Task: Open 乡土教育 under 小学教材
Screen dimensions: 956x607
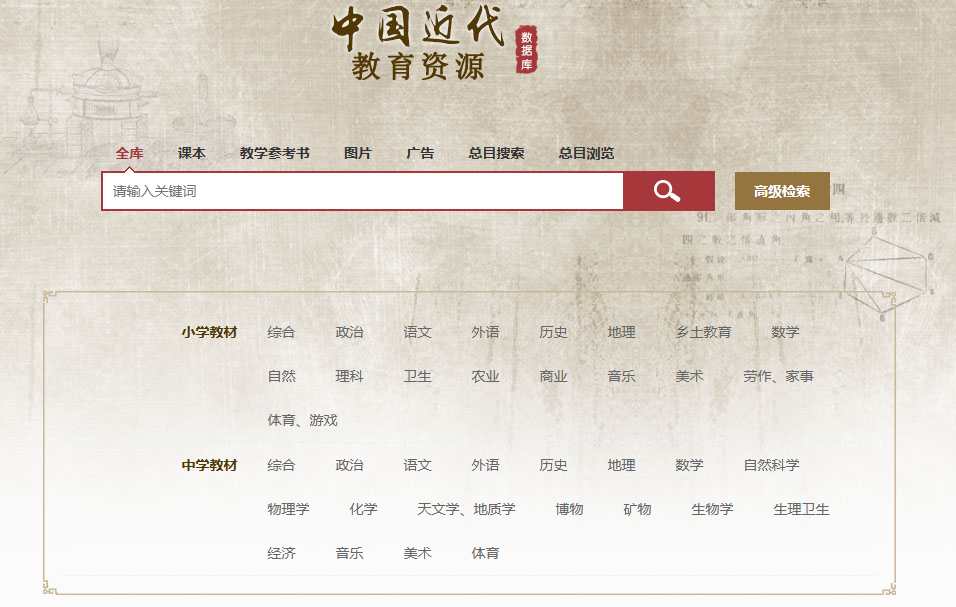Action: pos(703,332)
